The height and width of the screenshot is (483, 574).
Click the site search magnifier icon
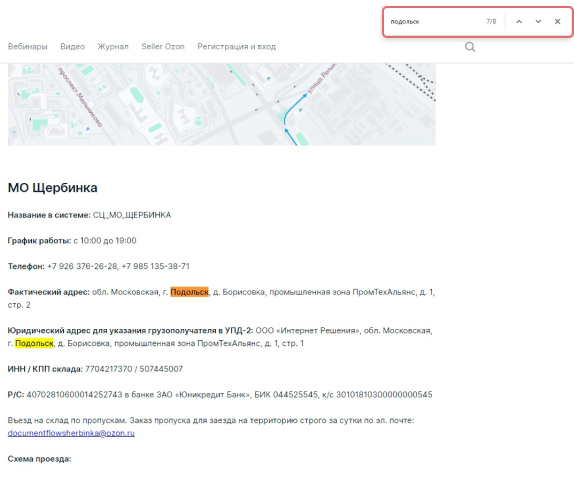click(470, 47)
